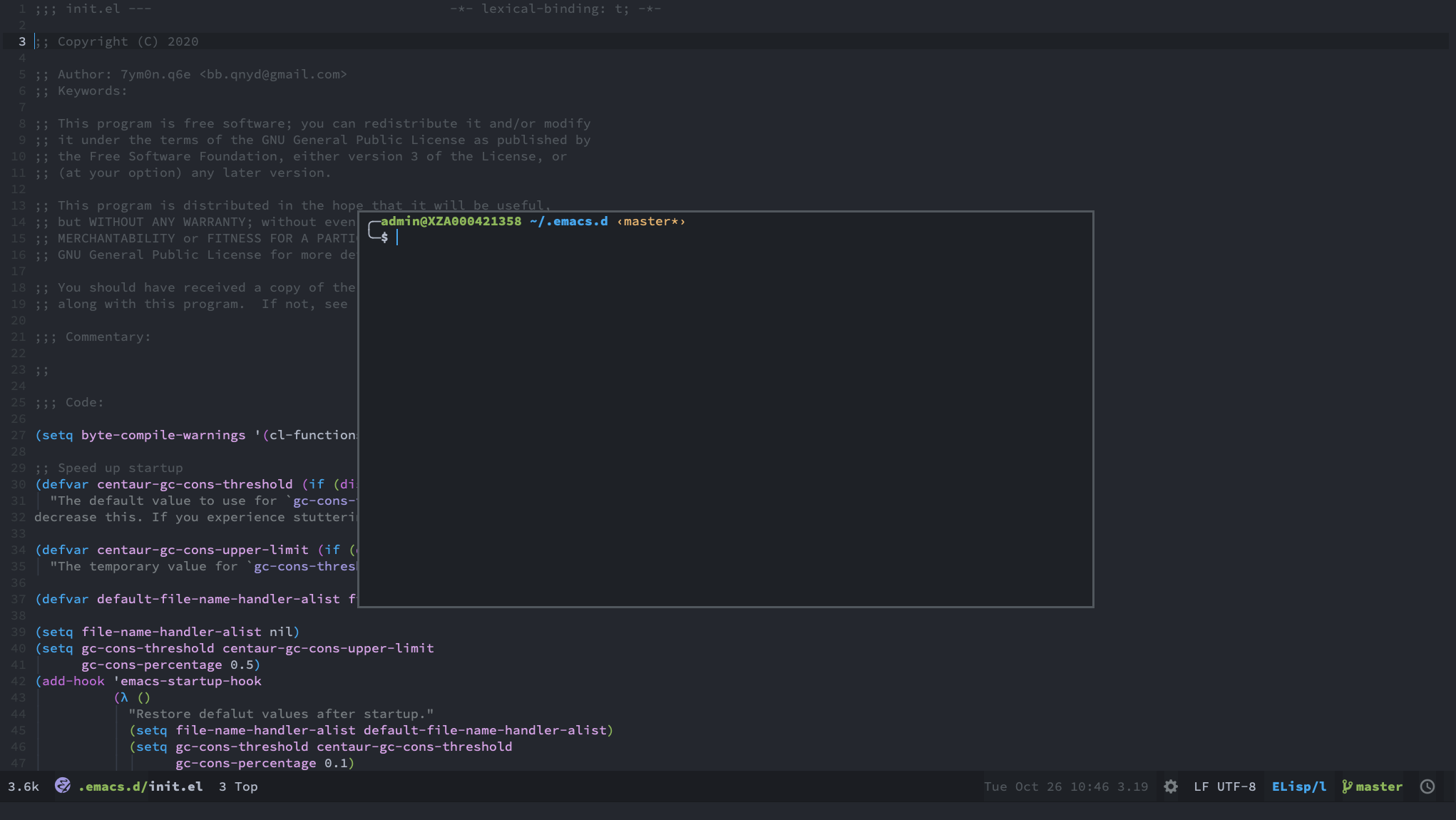Click the lexical-binding: t header text
The image size is (1456, 820).
(x=555, y=9)
